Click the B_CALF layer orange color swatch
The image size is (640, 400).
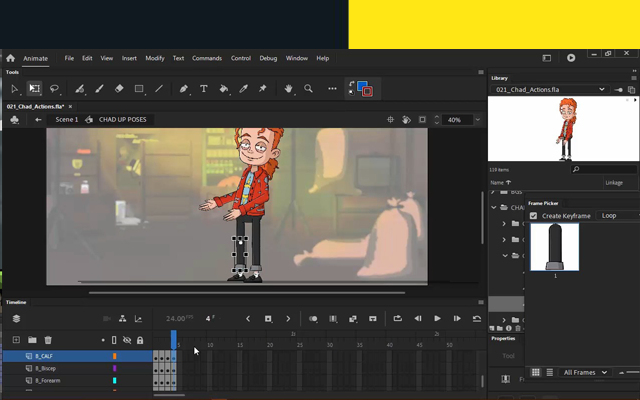[115, 356]
